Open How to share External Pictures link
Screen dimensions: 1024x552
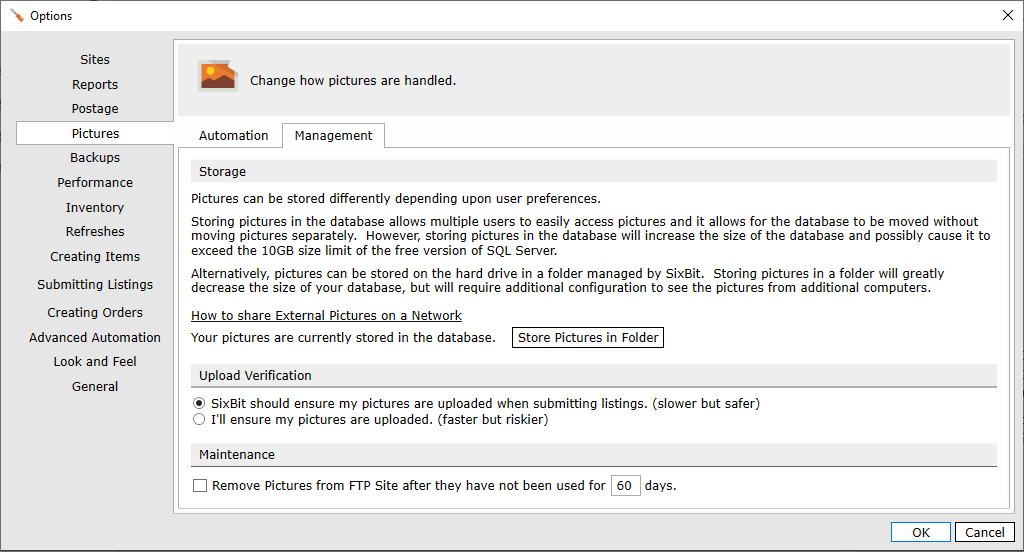326,316
